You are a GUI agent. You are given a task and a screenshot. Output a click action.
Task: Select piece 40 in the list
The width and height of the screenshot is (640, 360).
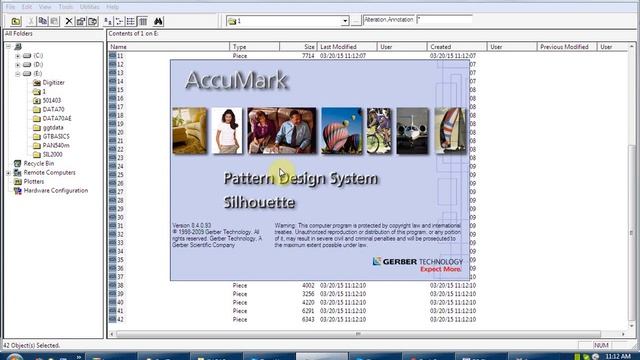point(116,302)
